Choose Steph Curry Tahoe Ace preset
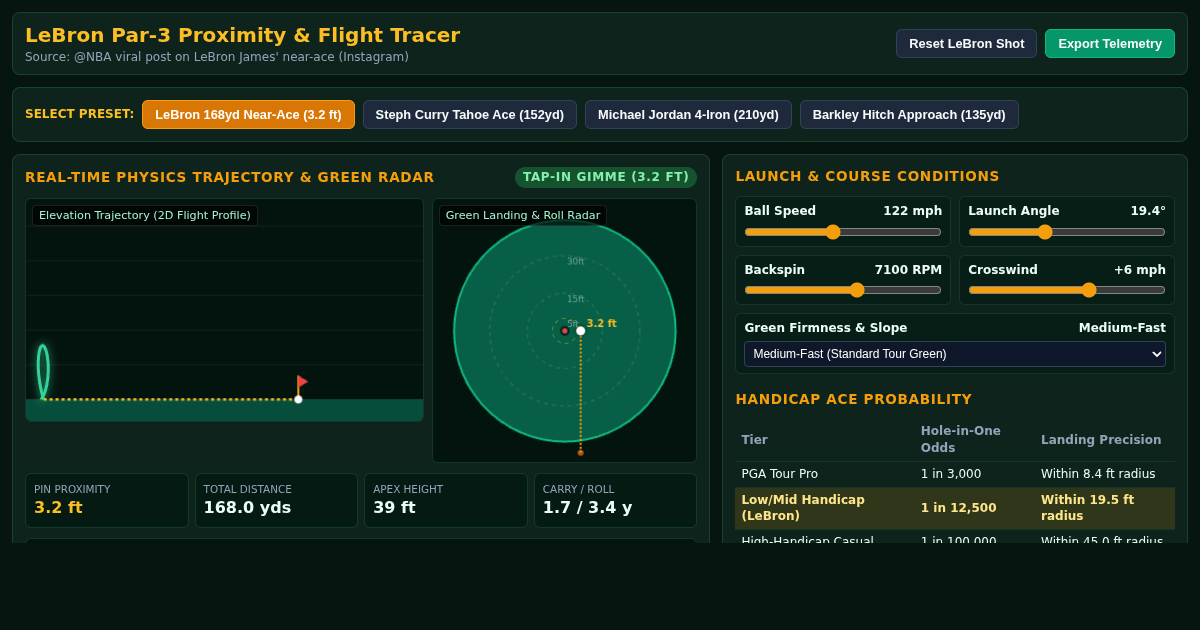 tap(470, 114)
